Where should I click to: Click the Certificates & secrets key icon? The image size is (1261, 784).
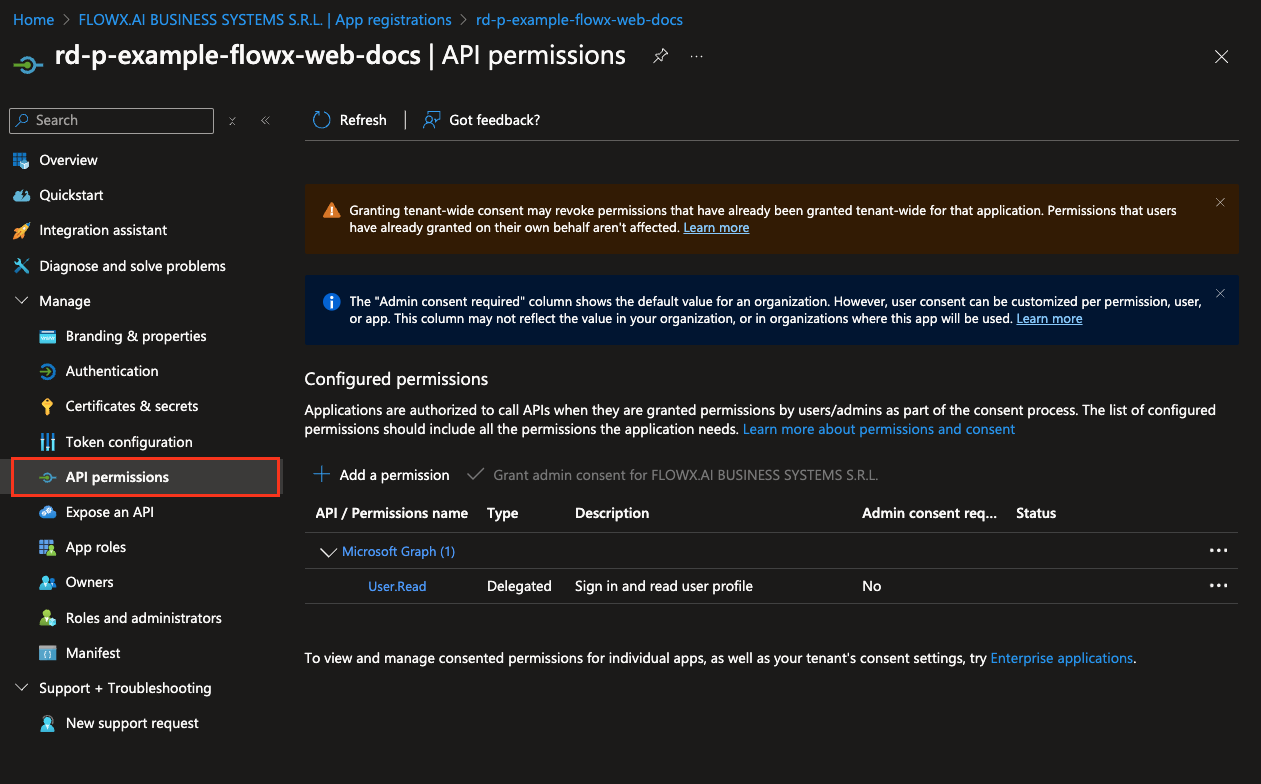point(47,406)
